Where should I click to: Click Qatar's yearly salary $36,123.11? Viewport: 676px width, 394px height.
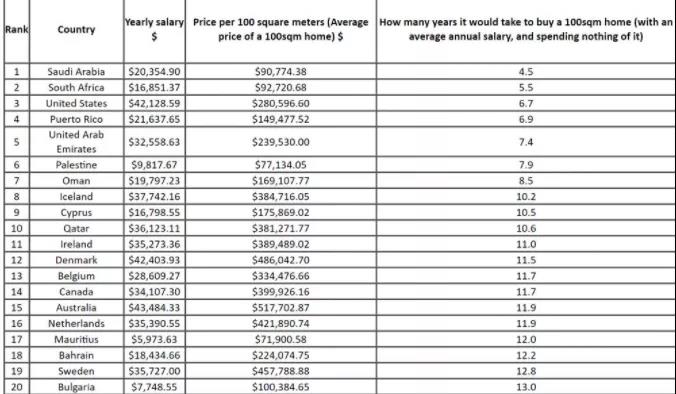(x=154, y=228)
